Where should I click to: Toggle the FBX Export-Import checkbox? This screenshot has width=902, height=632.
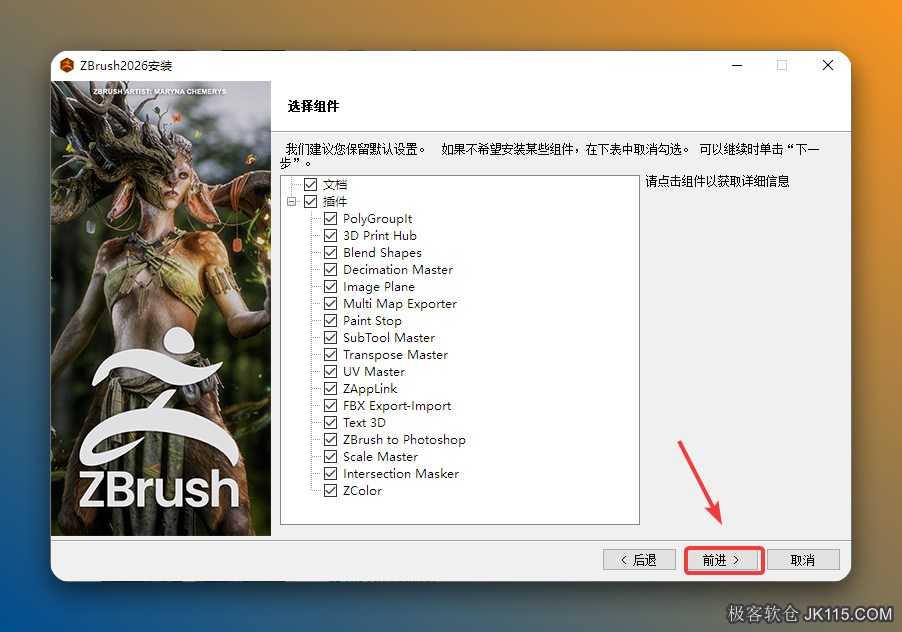[330, 405]
